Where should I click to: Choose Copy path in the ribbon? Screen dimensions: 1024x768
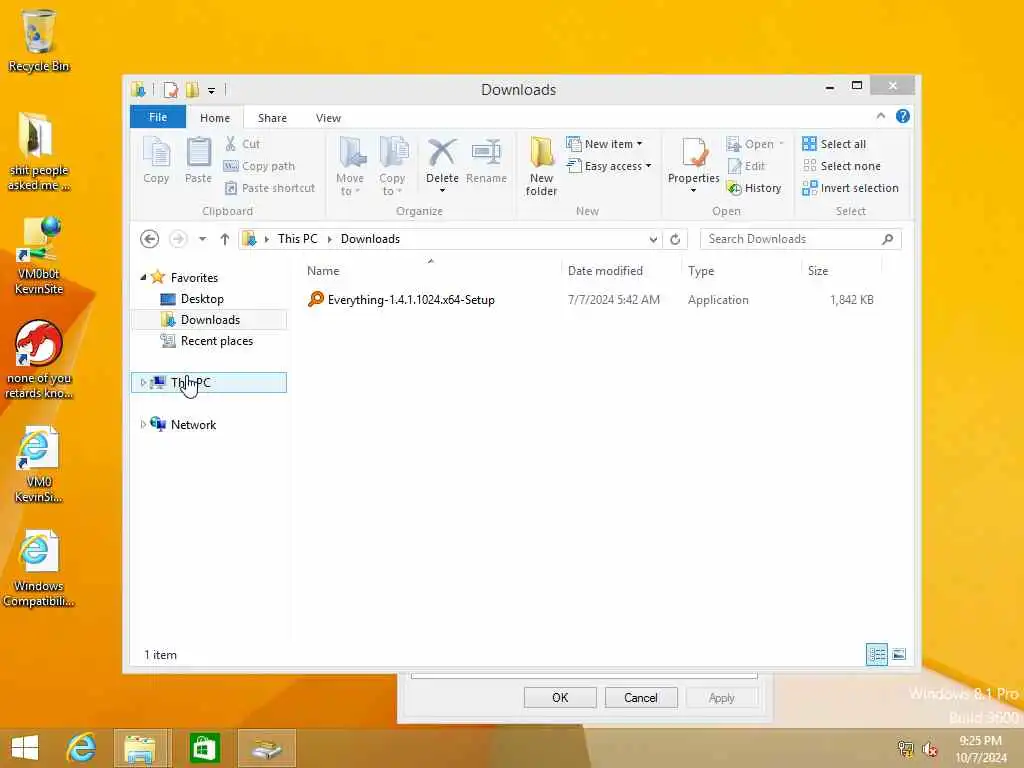[x=259, y=166]
